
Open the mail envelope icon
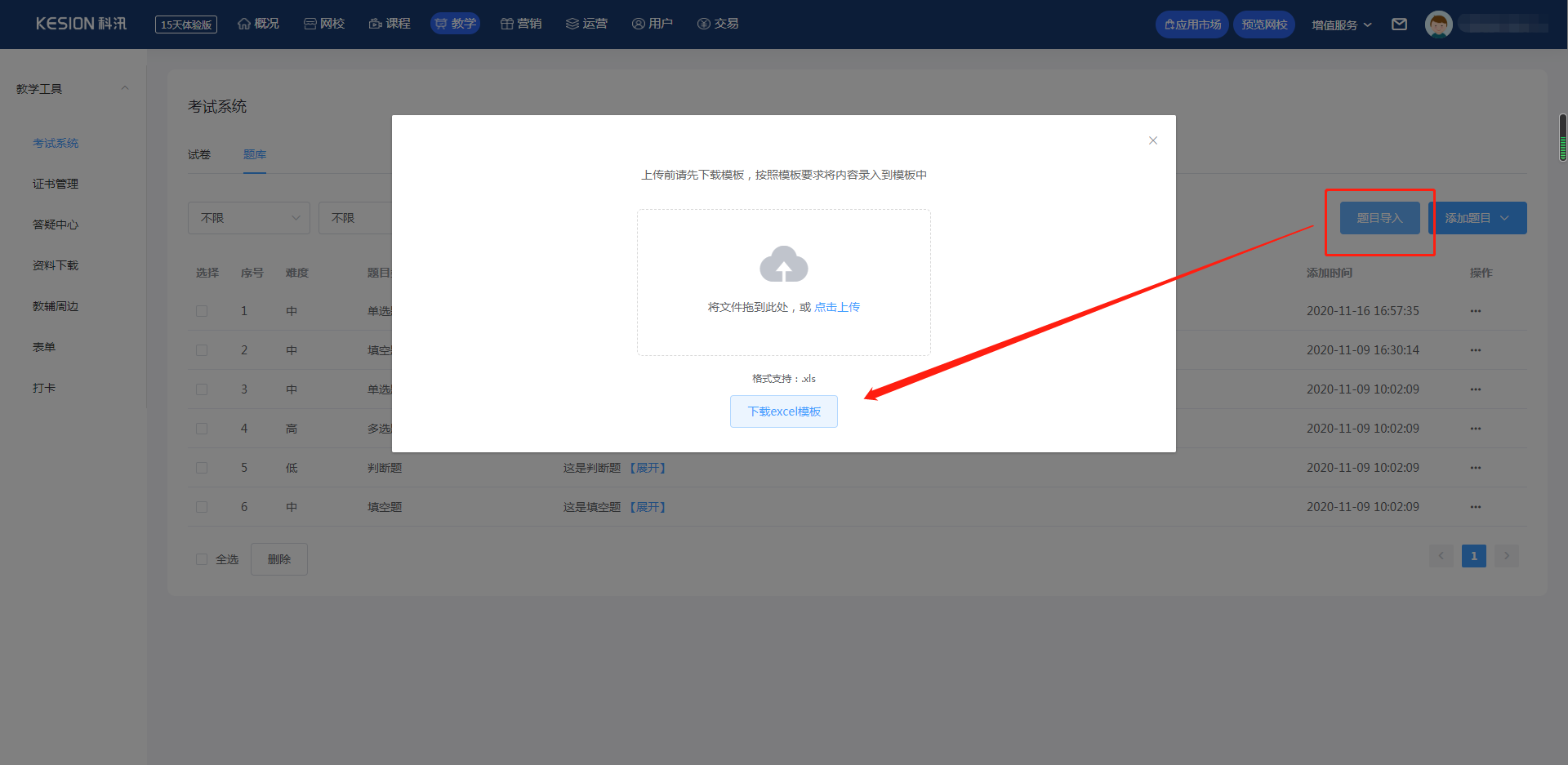pyautogui.click(x=1399, y=24)
